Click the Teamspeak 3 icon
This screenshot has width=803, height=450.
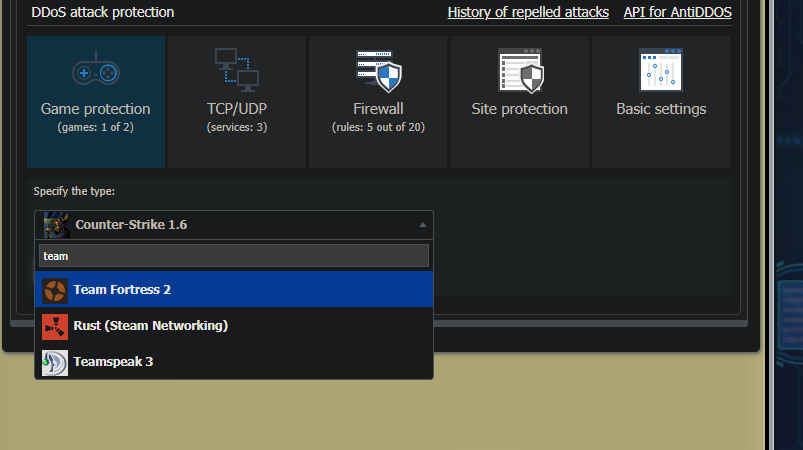pos(55,363)
